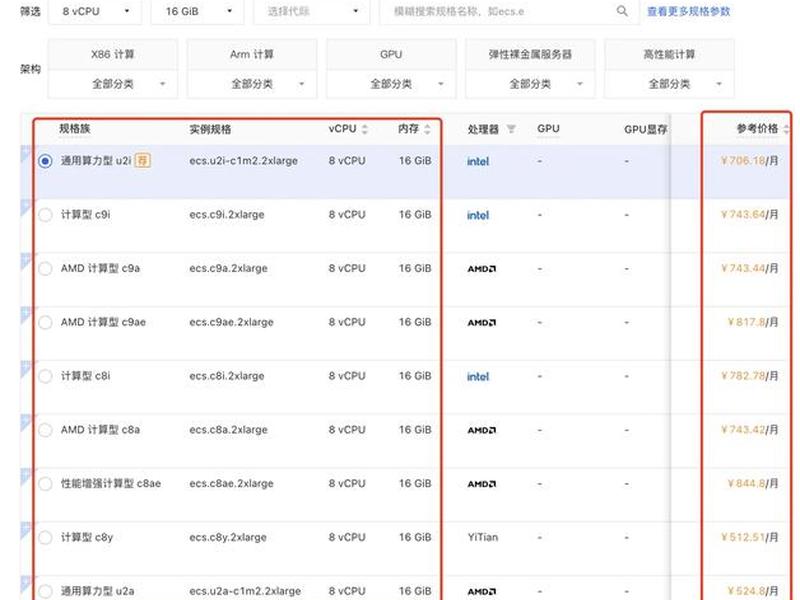
Task: Open the 处理器 column filter icon
Action: pyautogui.click(x=511, y=129)
